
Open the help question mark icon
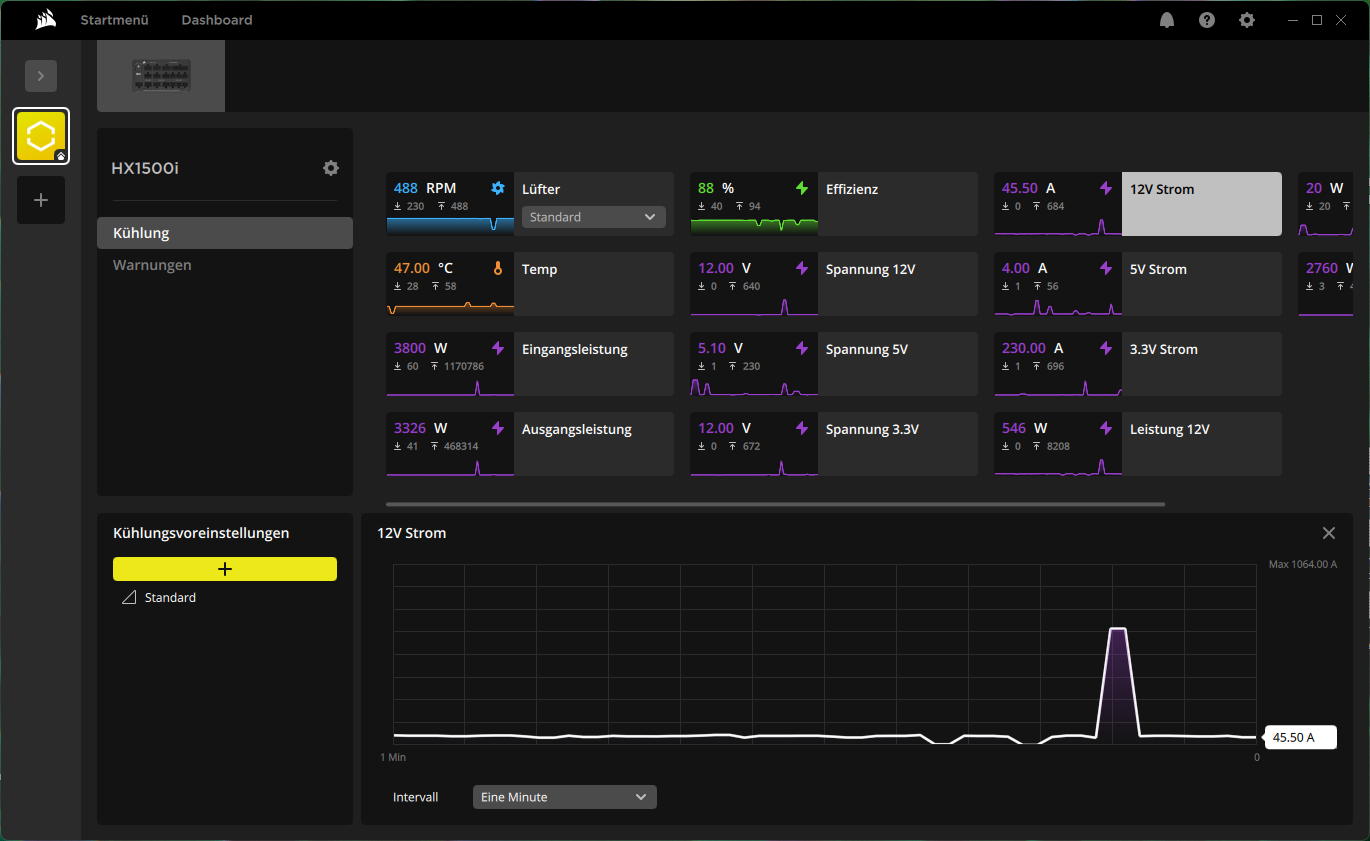(x=1207, y=20)
